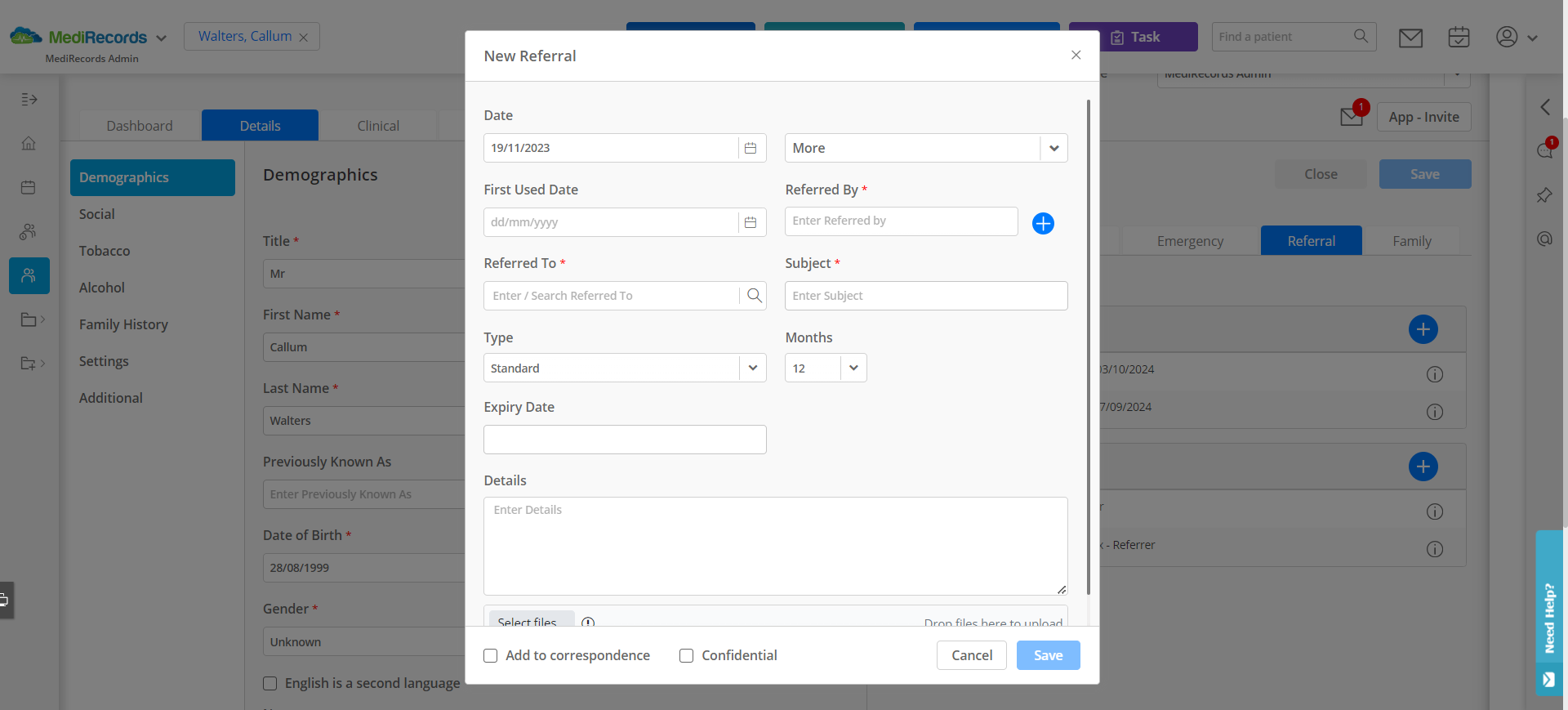Open the user account menu icon
This screenshot has width=1568, height=710.
(1507, 37)
